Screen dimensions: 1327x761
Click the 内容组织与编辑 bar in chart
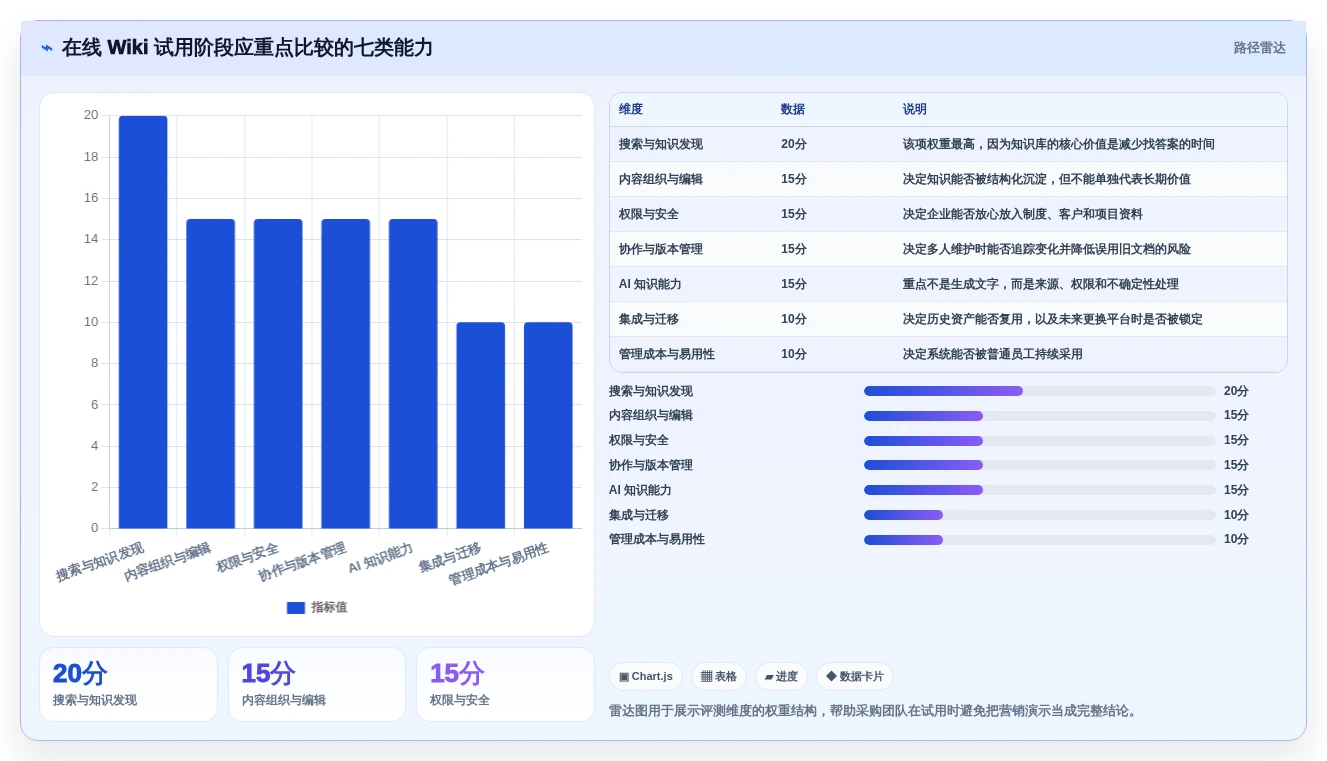[x=210, y=374]
